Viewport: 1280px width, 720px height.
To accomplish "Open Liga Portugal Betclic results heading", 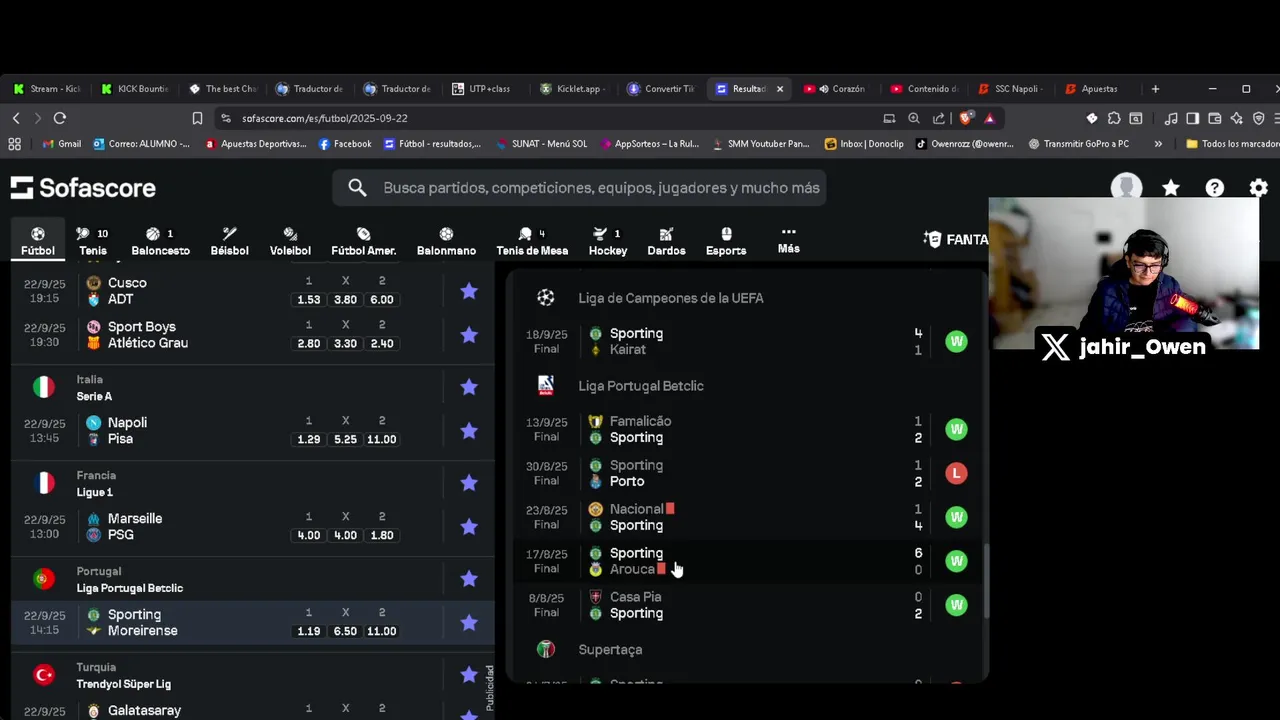I will pyautogui.click(x=641, y=386).
